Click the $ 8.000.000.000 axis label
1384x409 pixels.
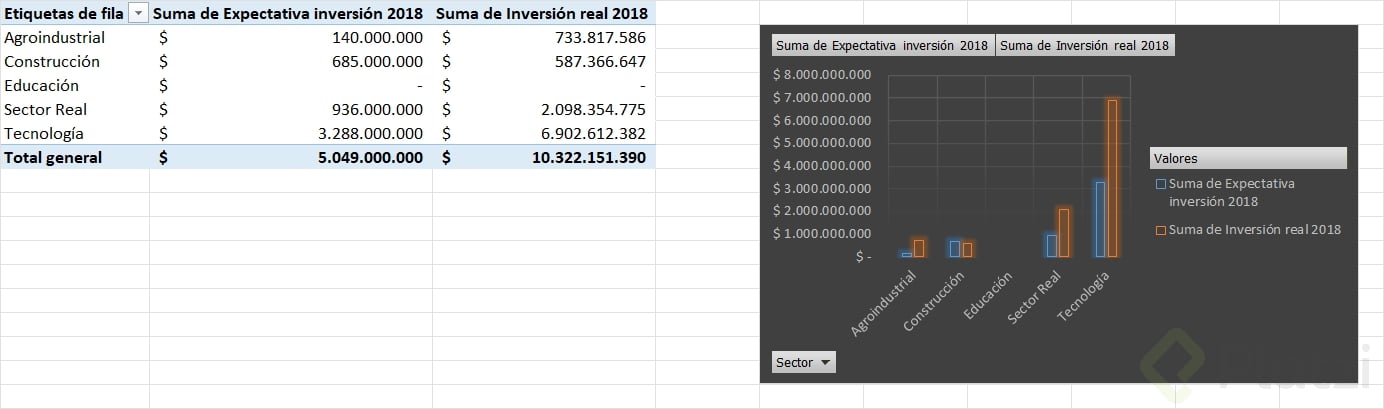[822, 75]
